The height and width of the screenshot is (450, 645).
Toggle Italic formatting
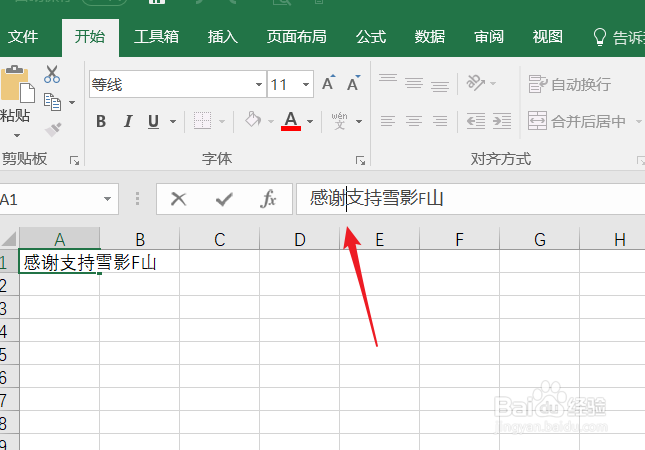point(128,121)
